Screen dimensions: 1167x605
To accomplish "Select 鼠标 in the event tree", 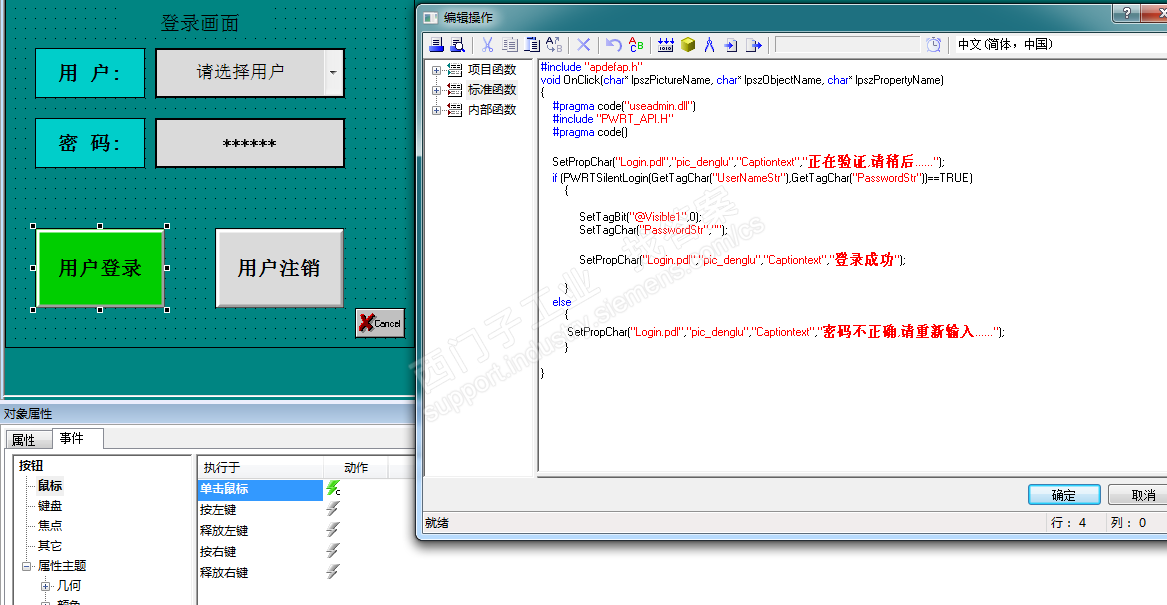I will [50, 486].
